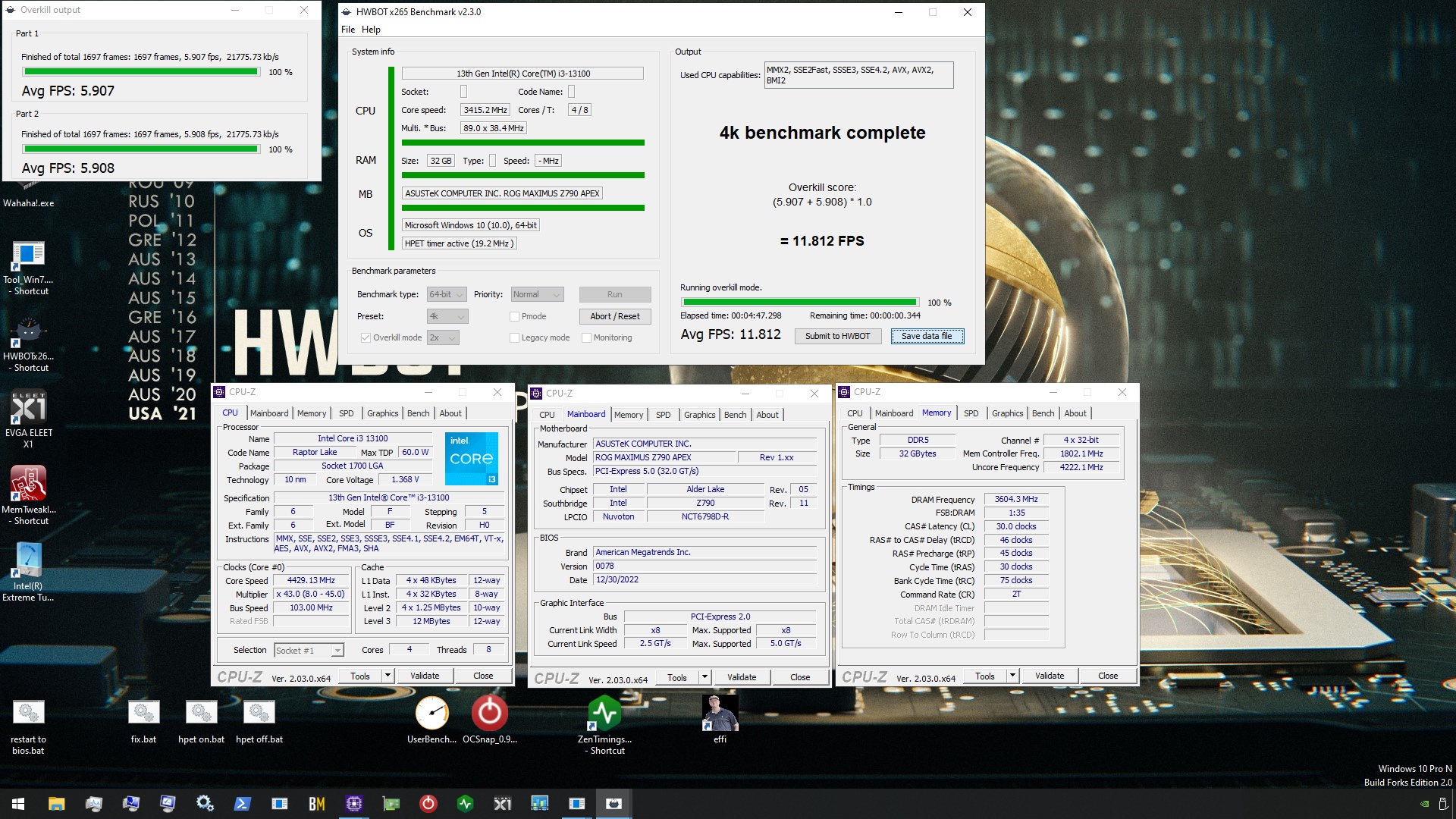Open Preset 4k dropdown
The image size is (1456, 819).
click(x=447, y=316)
